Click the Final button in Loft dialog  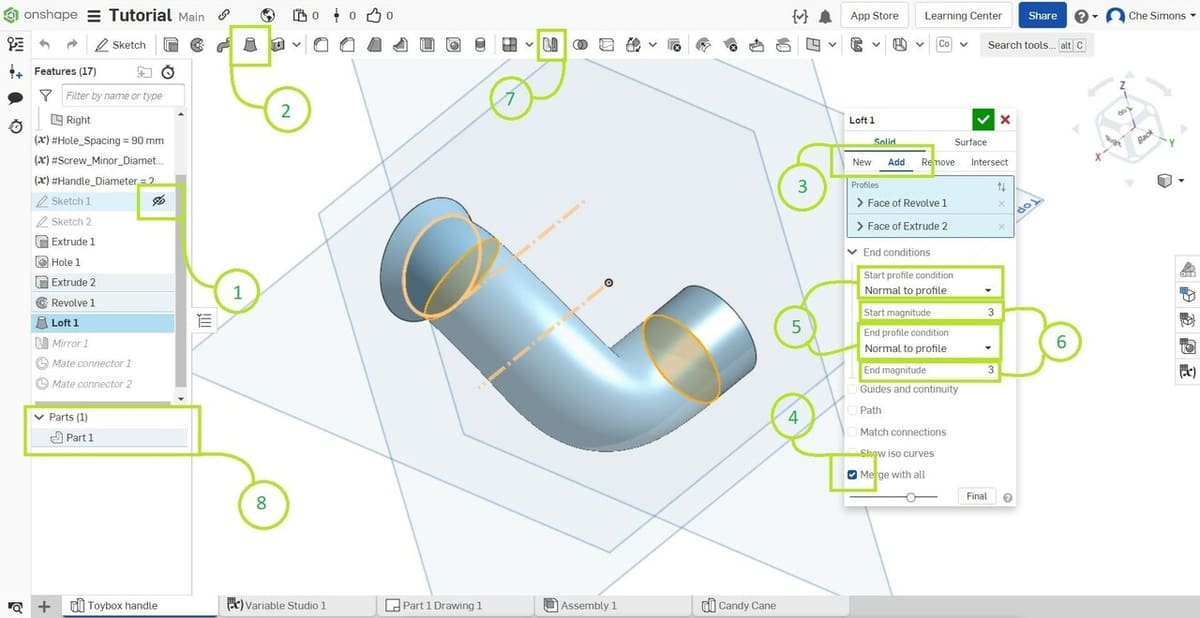[x=977, y=496]
